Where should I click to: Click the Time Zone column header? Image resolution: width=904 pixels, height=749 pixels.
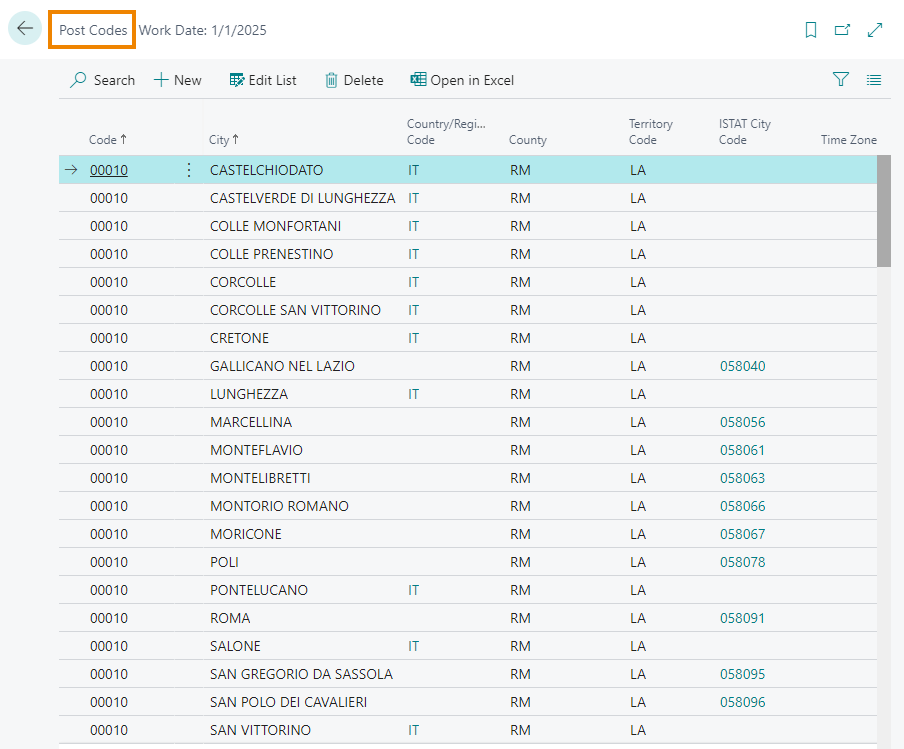coord(848,140)
